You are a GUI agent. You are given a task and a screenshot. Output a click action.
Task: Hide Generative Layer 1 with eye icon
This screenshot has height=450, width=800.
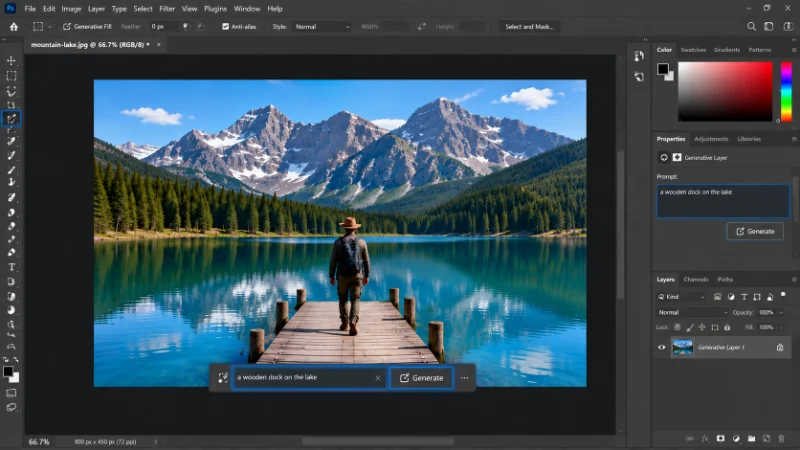pyautogui.click(x=662, y=347)
